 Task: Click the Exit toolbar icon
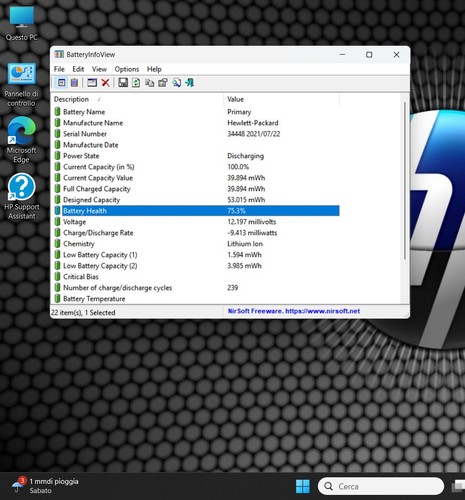[190, 83]
